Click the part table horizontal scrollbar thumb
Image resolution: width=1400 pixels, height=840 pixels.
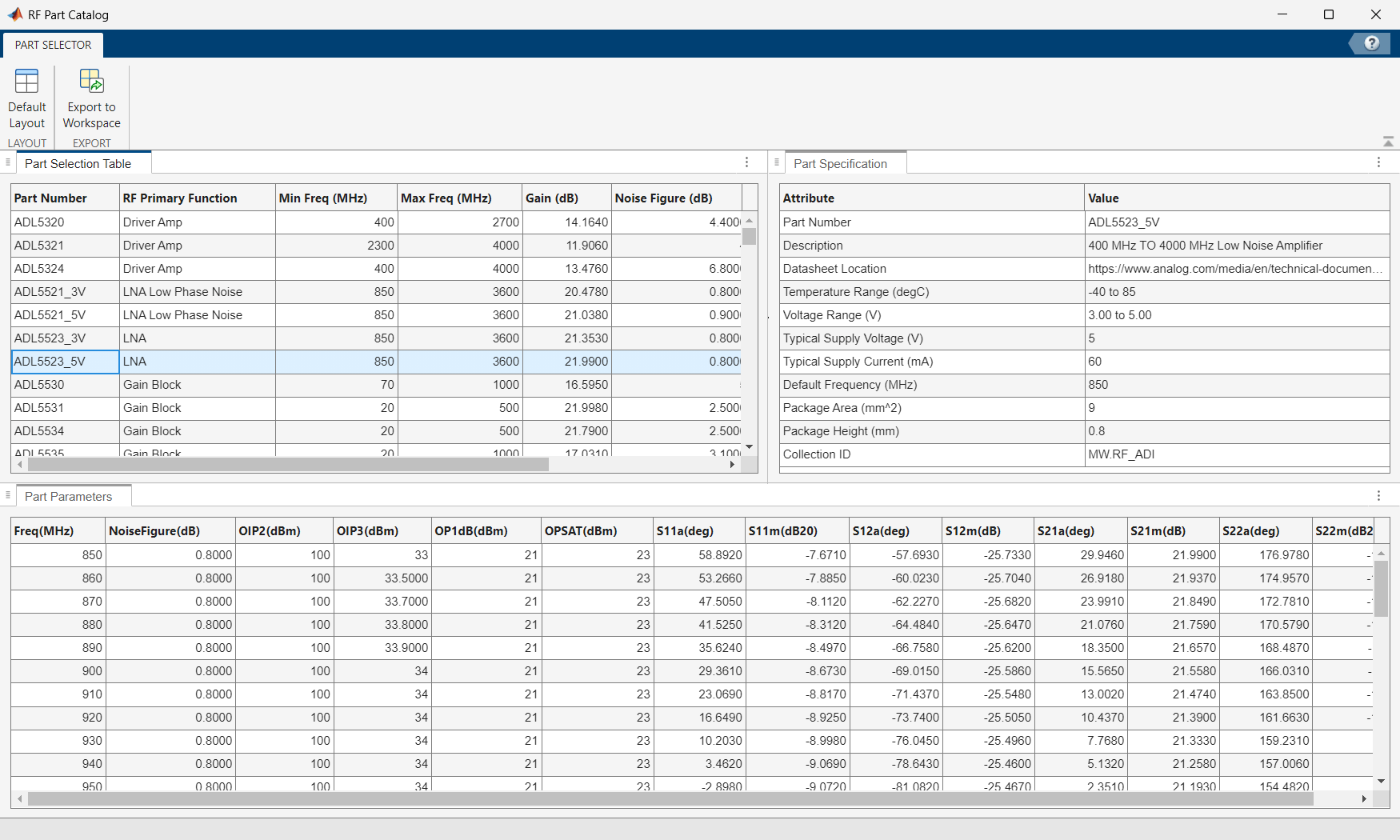coord(288,465)
